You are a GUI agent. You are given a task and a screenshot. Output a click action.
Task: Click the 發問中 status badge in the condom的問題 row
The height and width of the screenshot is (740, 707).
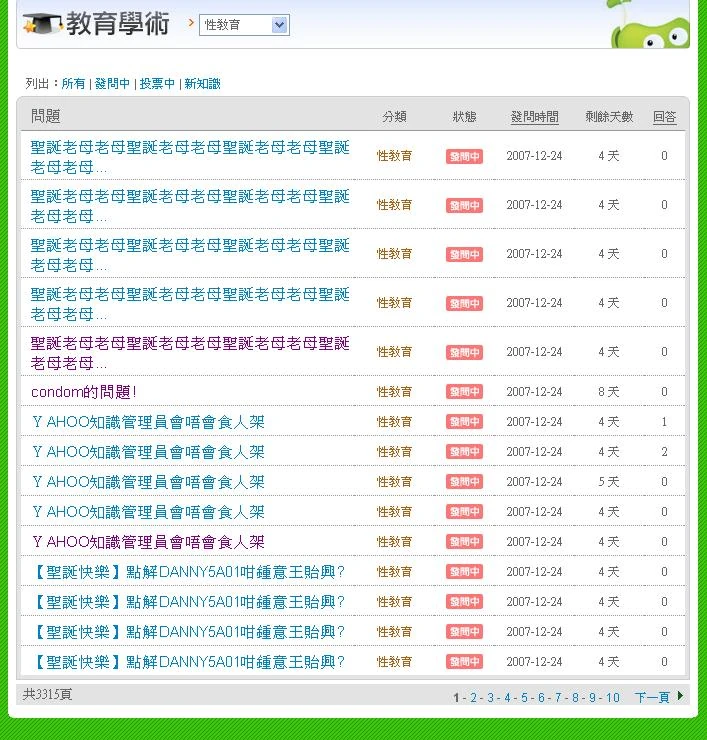tap(464, 392)
